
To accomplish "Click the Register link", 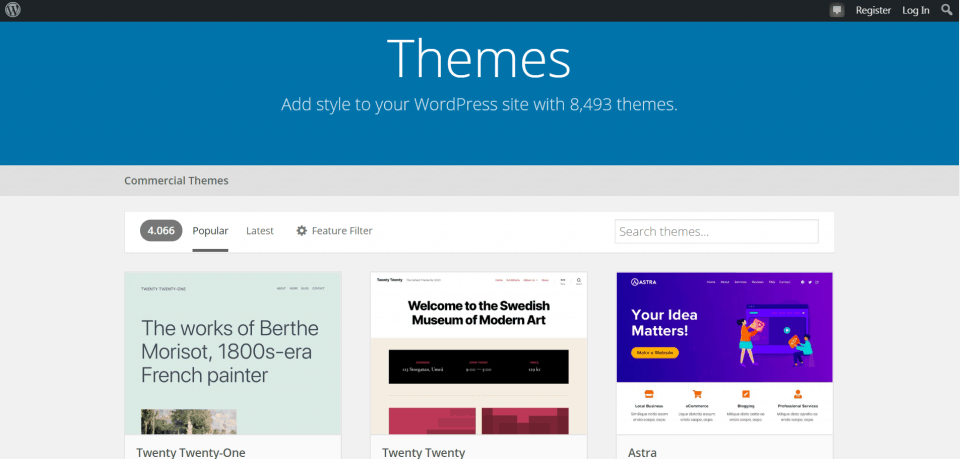I will pyautogui.click(x=873, y=10).
